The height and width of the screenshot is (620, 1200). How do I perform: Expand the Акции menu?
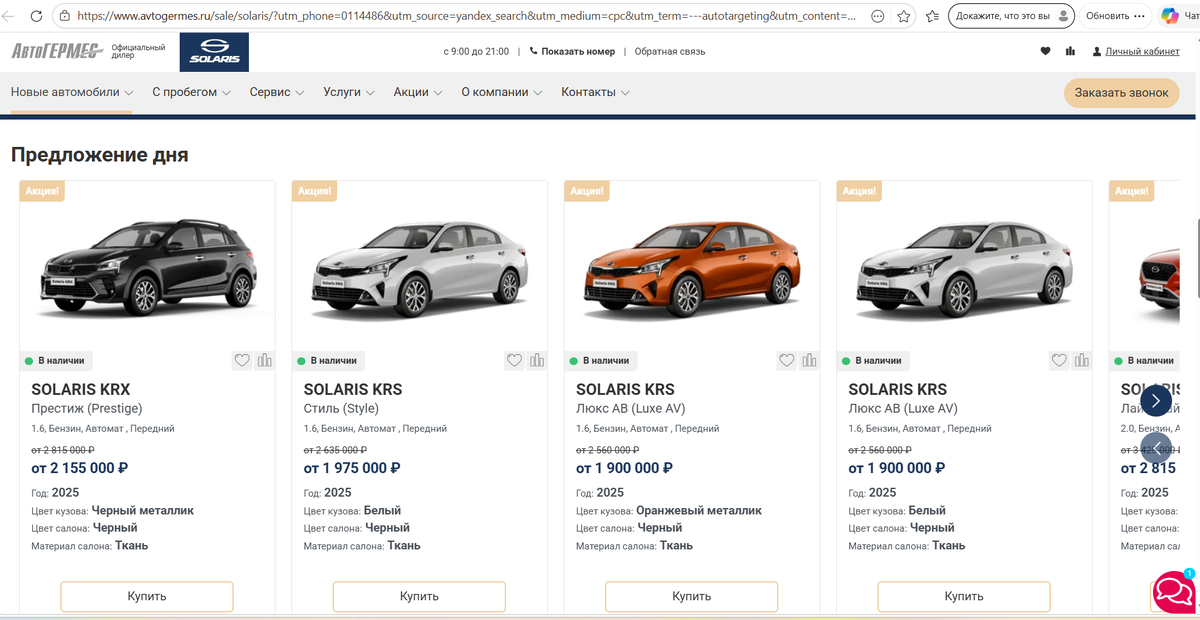418,92
